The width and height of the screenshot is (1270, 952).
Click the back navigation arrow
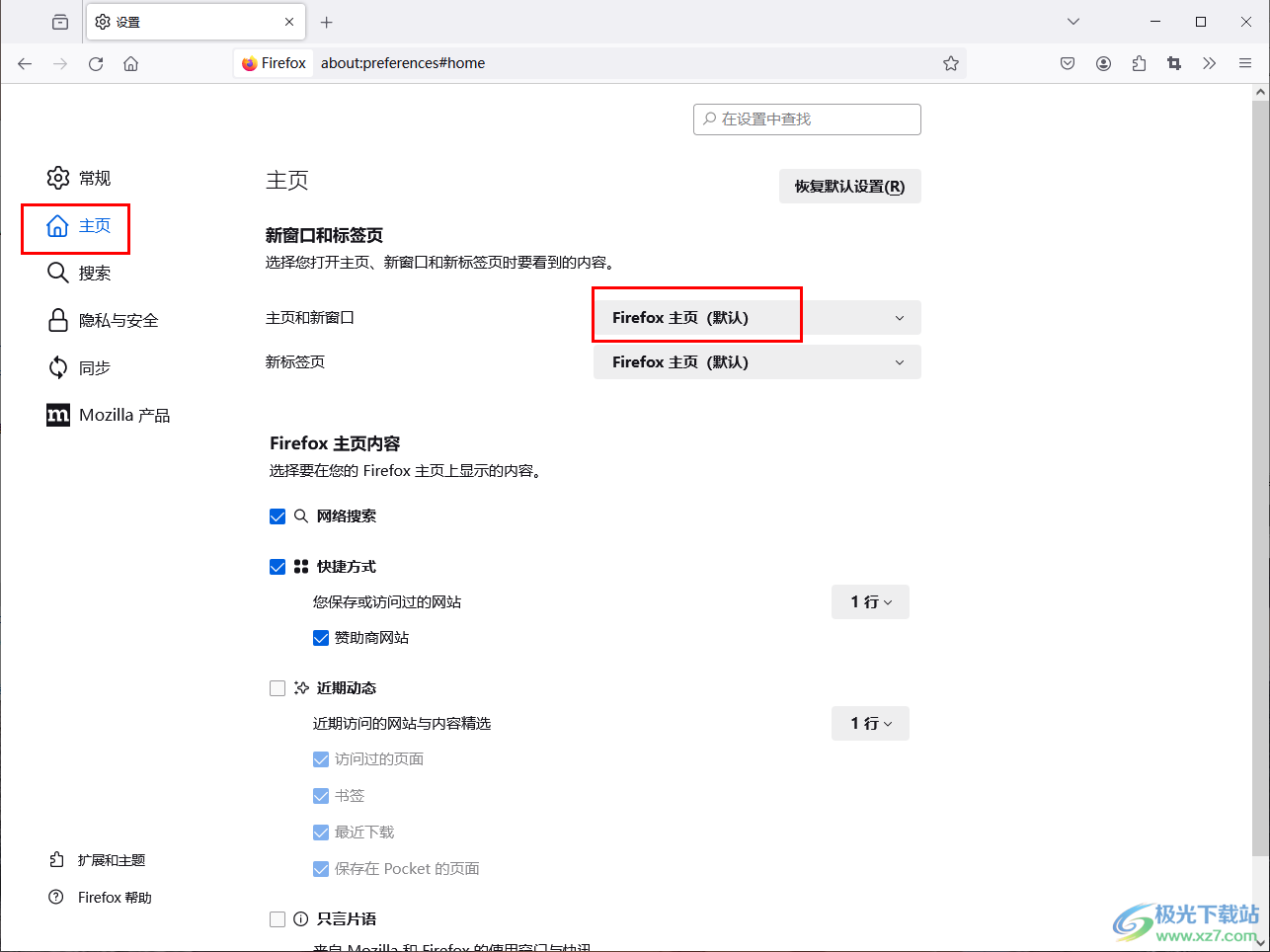pos(25,63)
